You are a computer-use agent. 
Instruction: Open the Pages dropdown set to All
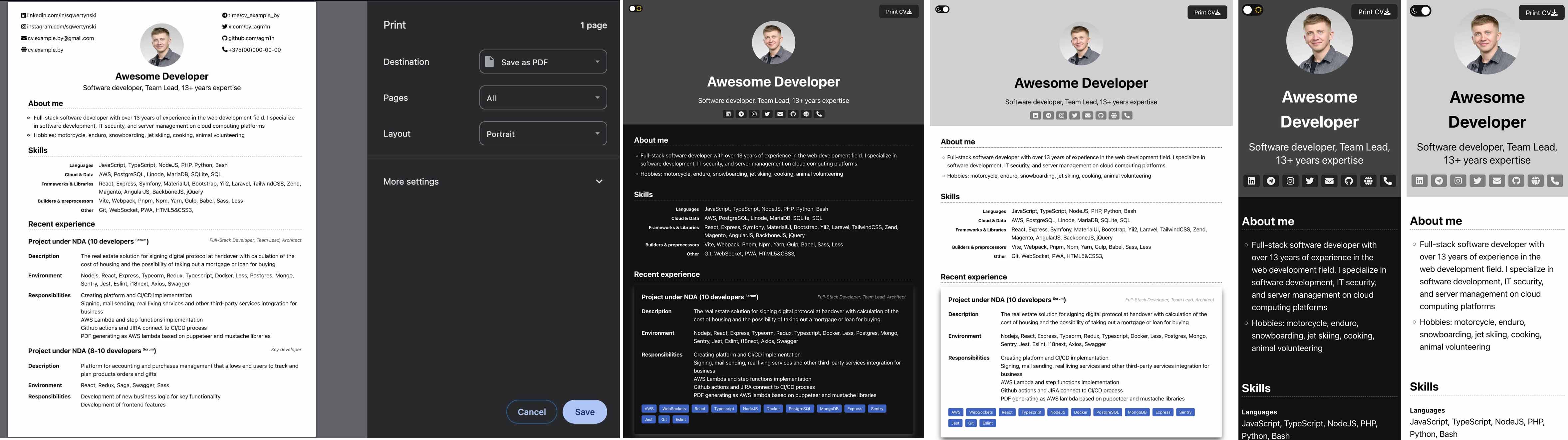tap(542, 97)
